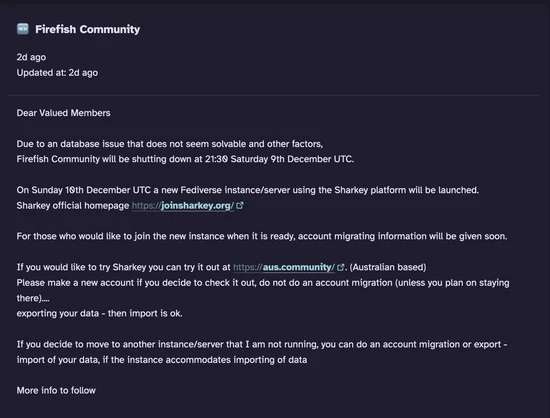This screenshot has width=550, height=418.
Task: Click the 'Dear Valued Members' greeting
Action: [x=63, y=113]
